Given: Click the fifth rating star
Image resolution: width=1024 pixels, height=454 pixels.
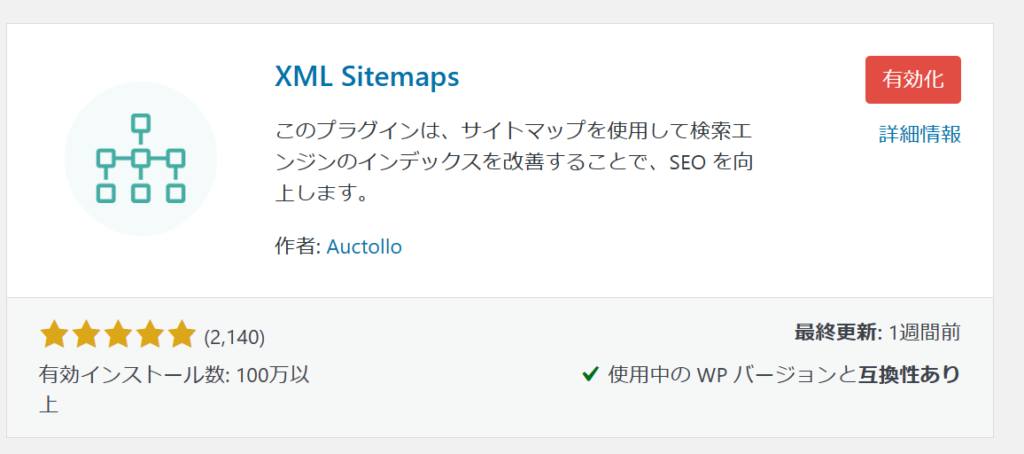Looking at the screenshot, I should tap(182, 335).
